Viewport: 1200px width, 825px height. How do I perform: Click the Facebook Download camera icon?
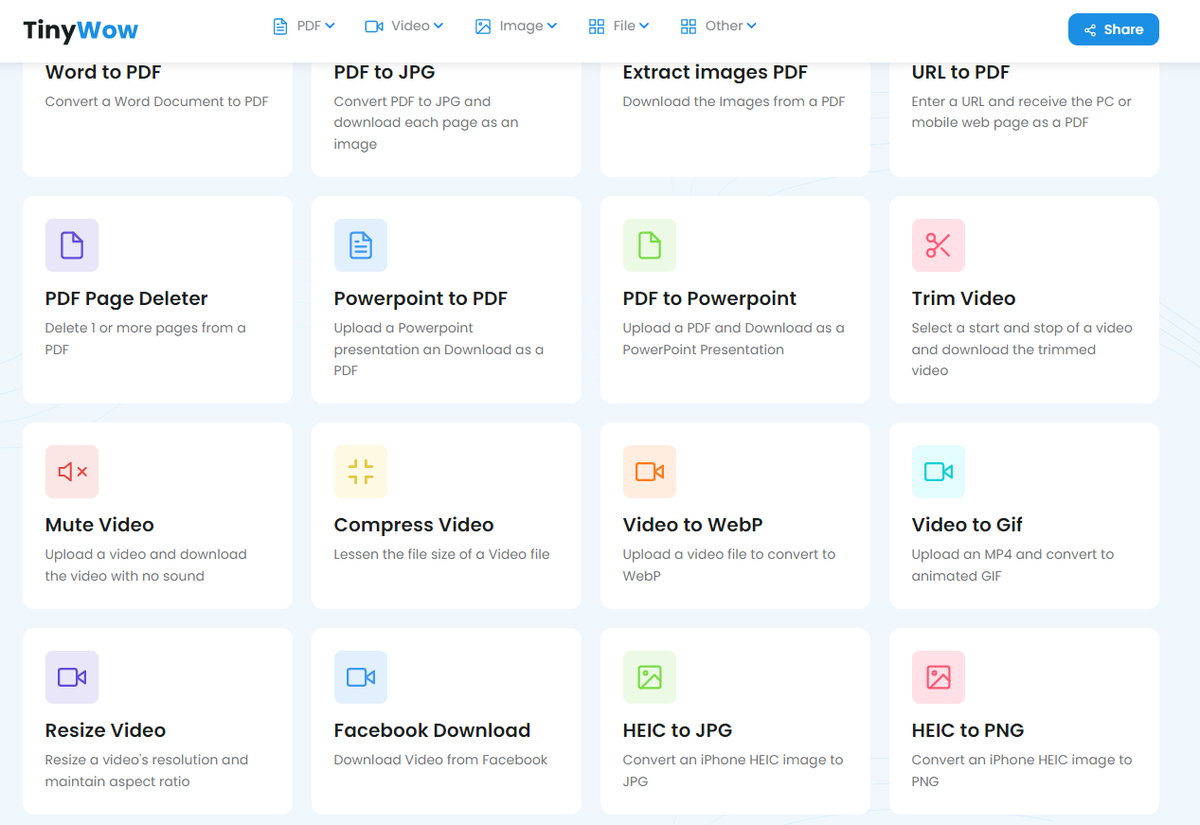pos(361,677)
